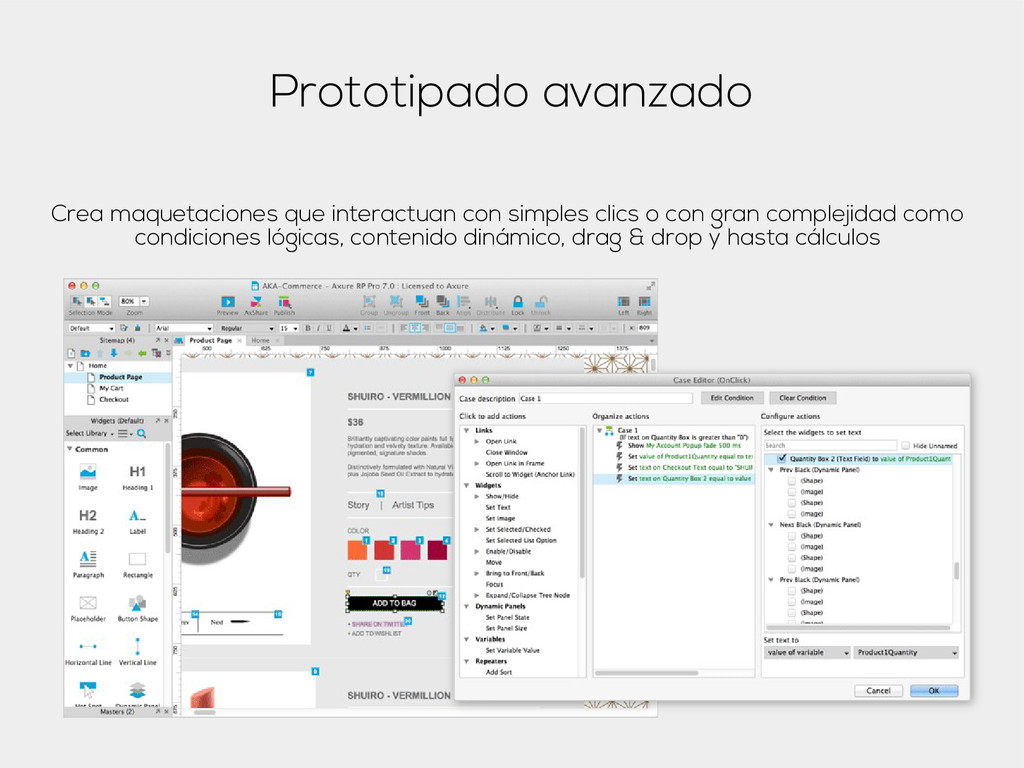
Task: Click the Publish toolbar icon
Action: tap(284, 302)
